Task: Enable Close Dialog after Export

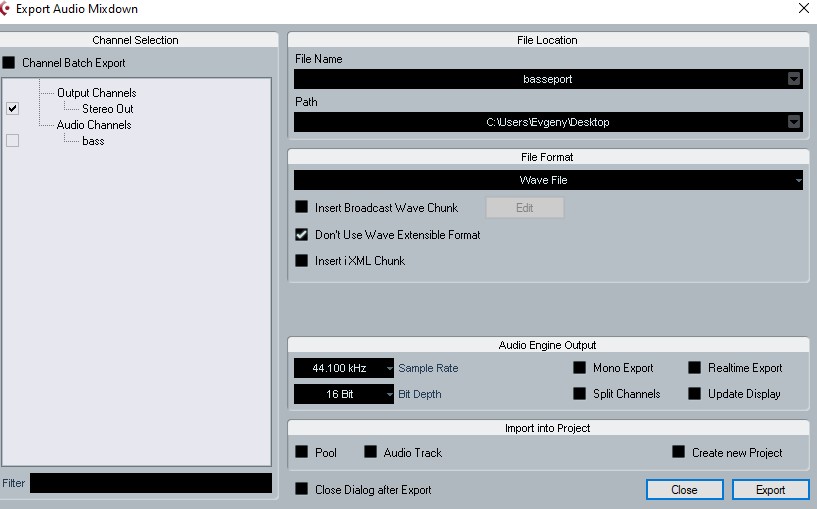Action: (302, 489)
